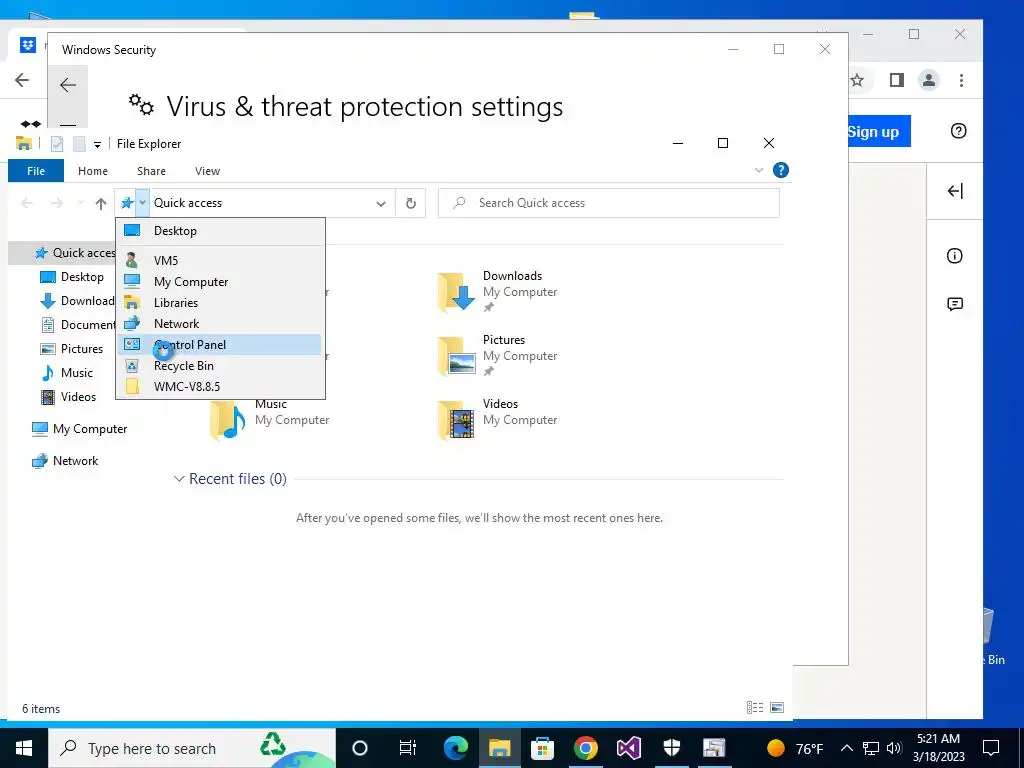The image size is (1024, 768).
Task: Switch to details view layout icon
Action: pos(755,708)
